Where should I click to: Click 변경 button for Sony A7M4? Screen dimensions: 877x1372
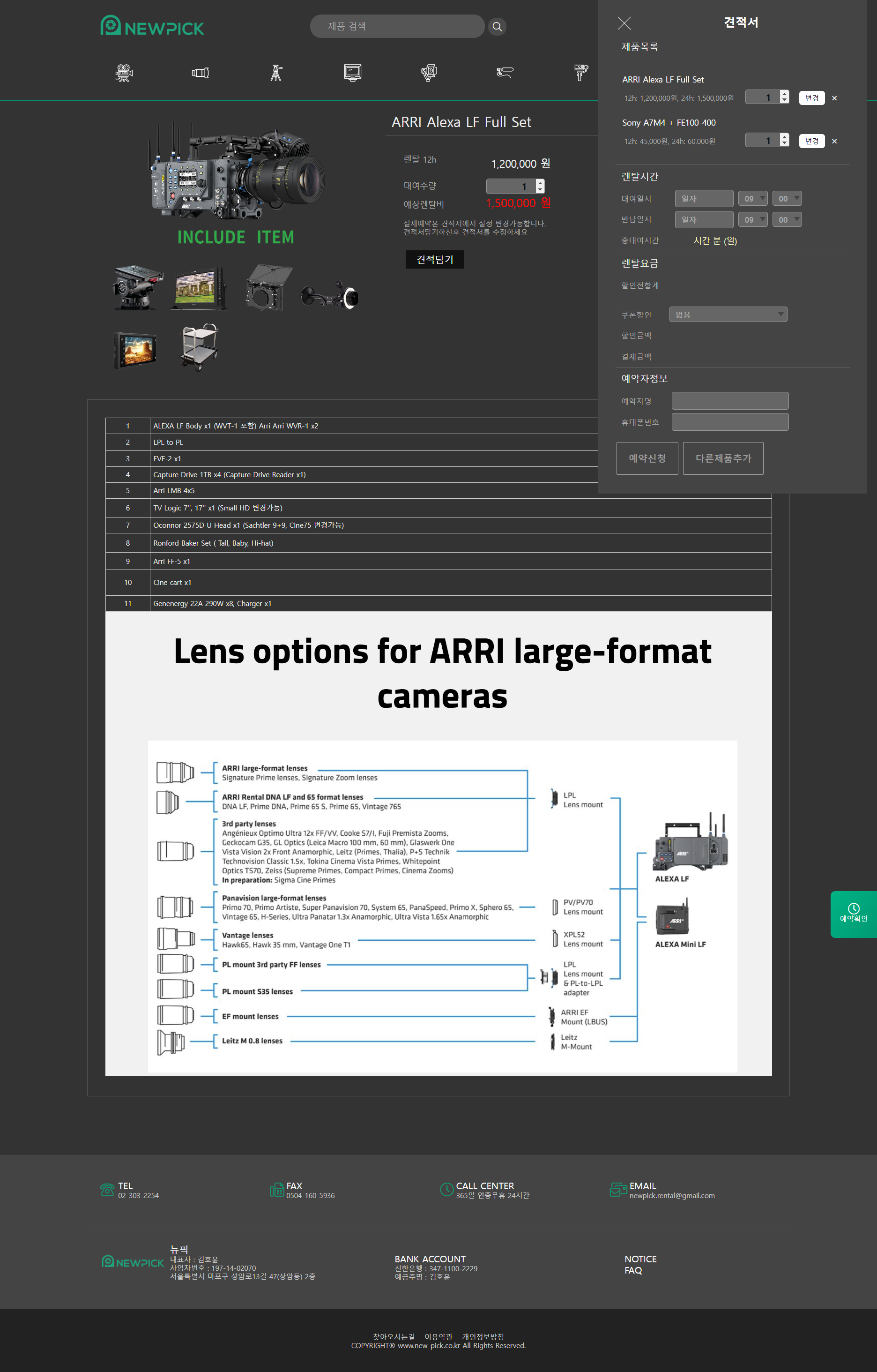point(811,141)
